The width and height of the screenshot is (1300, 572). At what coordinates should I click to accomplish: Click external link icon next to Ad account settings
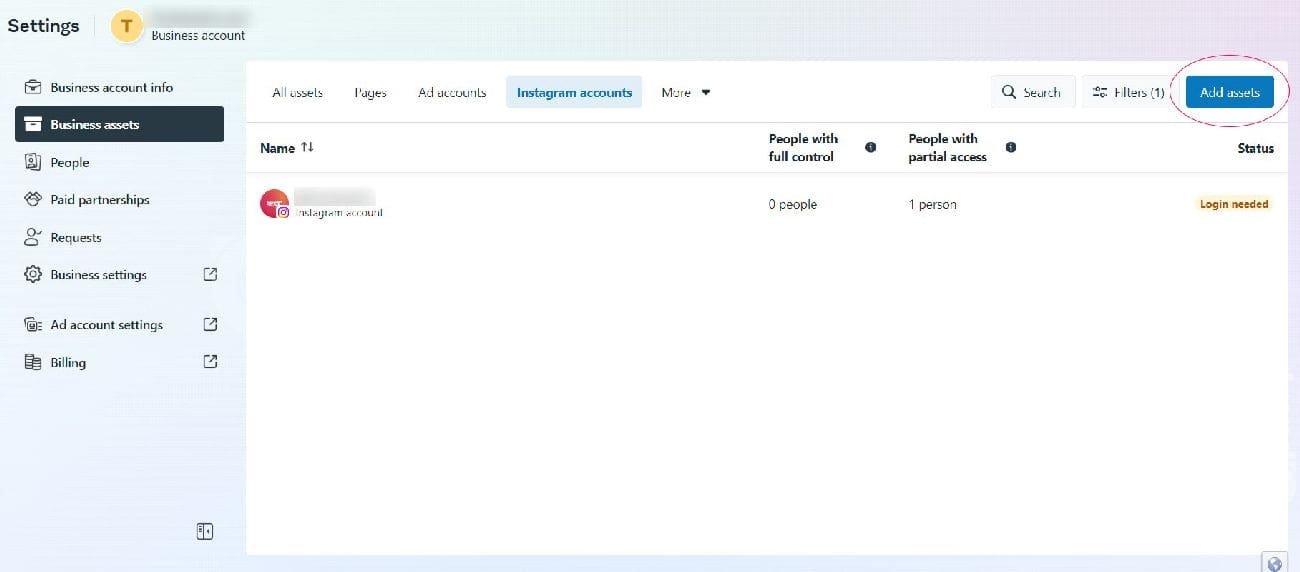point(210,324)
